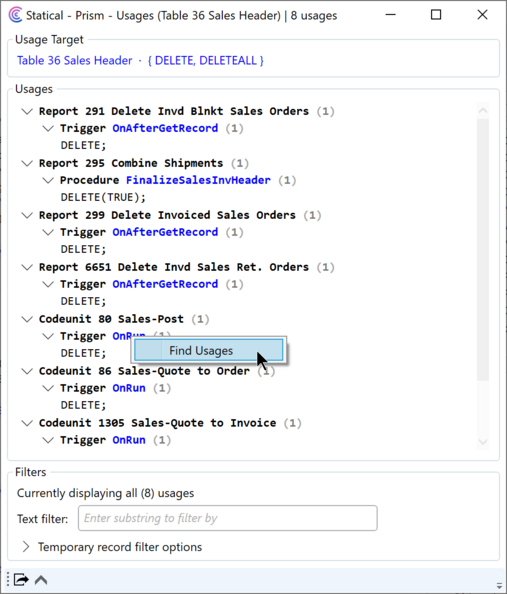The image size is (507, 594).
Task: Minimize the Prism Usages window
Action: point(390,15)
